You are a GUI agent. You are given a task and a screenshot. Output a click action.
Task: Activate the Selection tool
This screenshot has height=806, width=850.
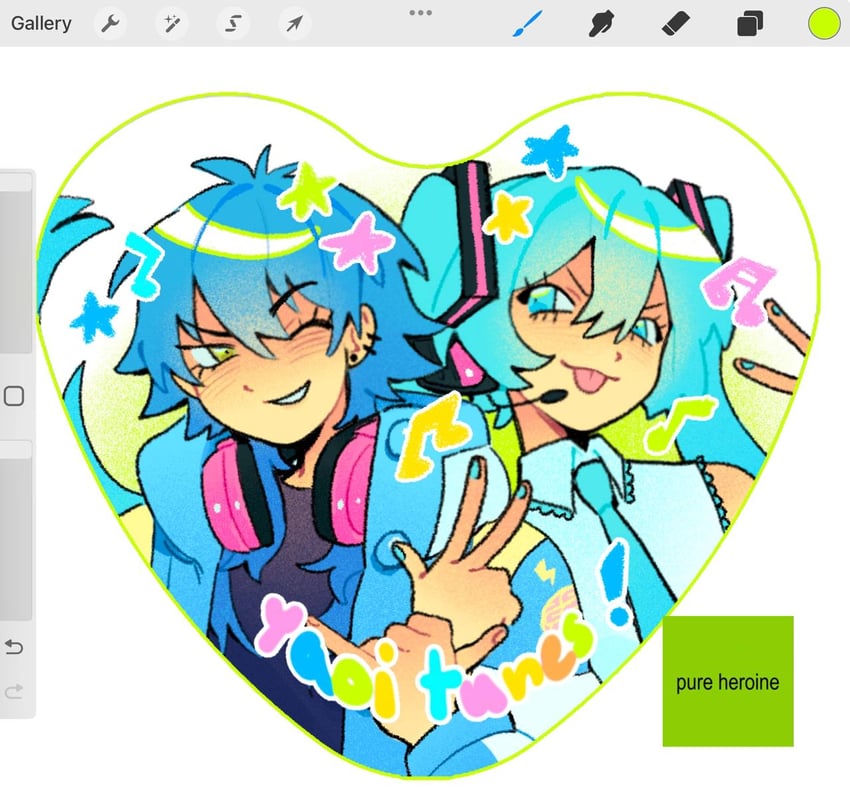click(233, 23)
